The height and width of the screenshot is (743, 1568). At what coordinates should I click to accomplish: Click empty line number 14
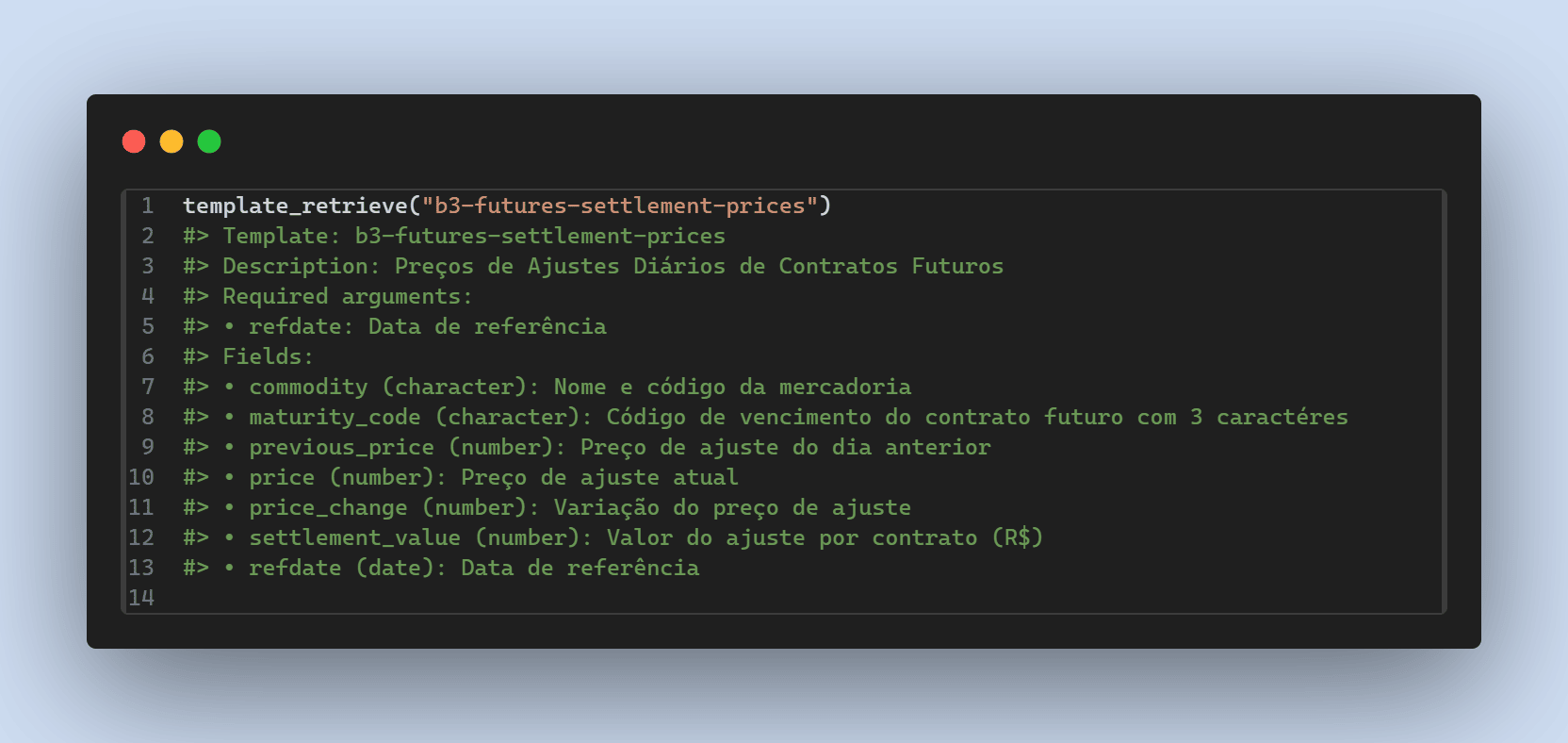pos(141,598)
